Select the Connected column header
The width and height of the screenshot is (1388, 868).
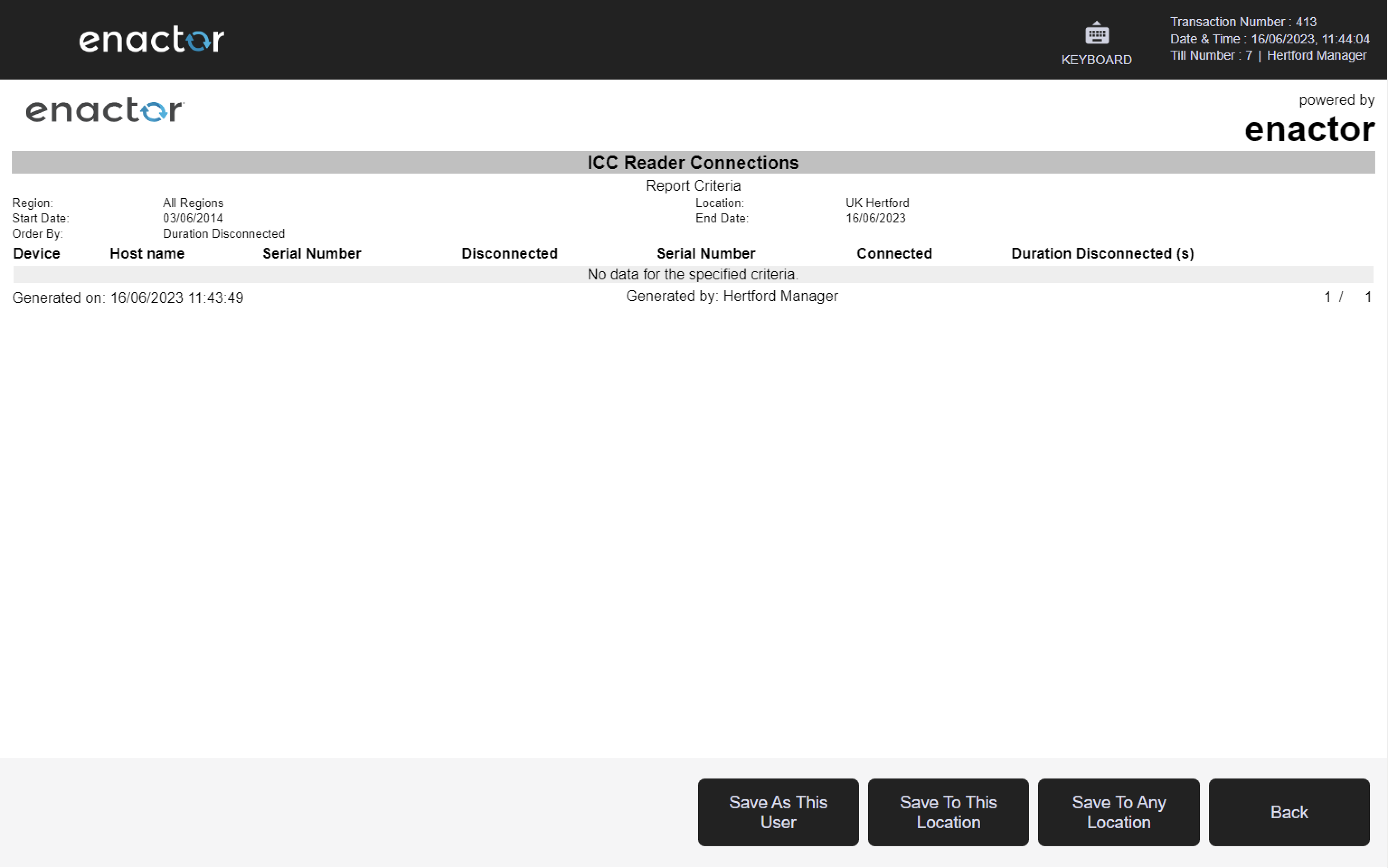tap(894, 253)
